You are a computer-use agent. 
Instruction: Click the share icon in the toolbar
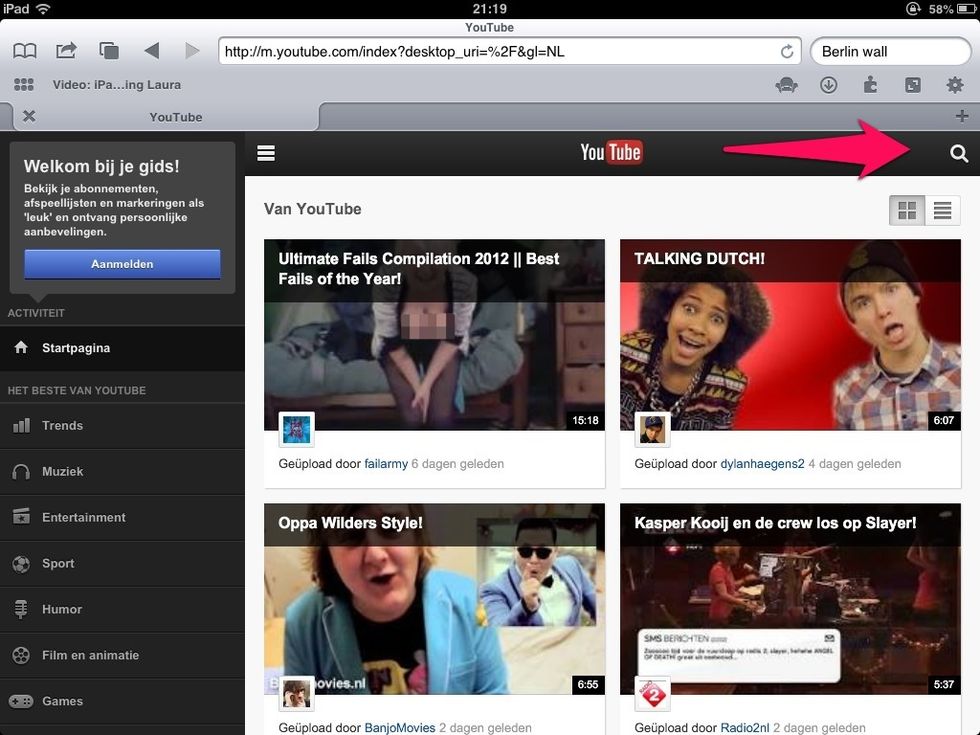(66, 50)
